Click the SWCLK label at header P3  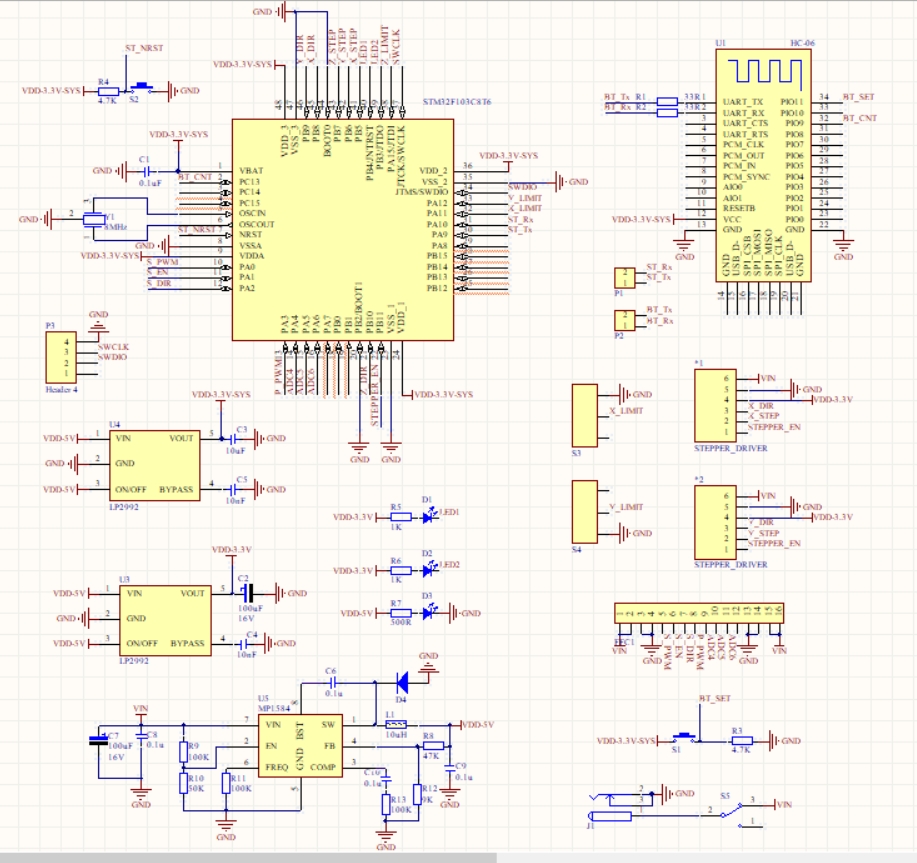(113, 347)
